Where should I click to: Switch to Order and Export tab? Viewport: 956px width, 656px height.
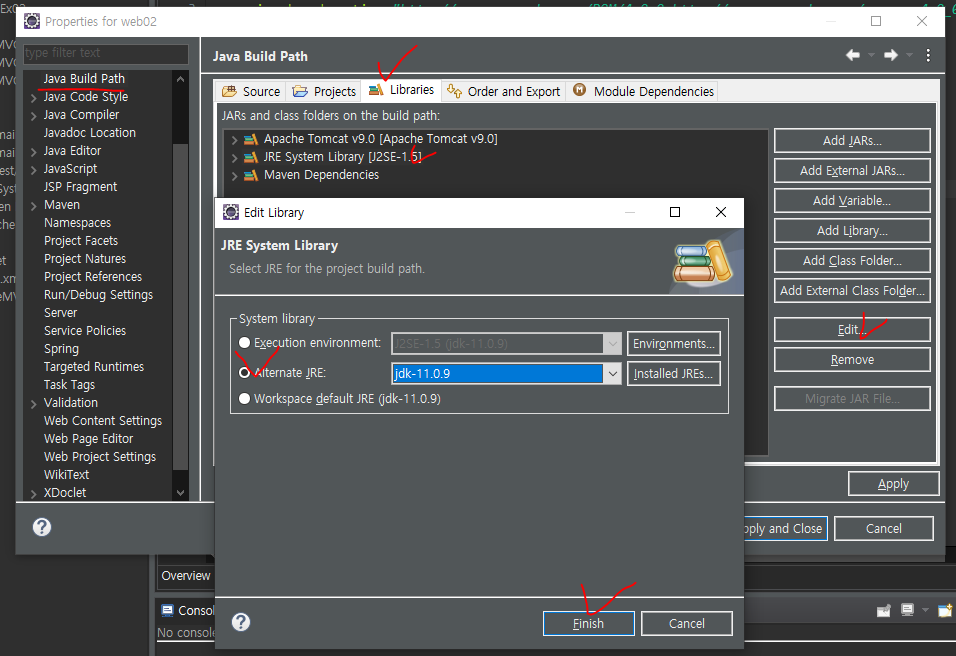point(504,91)
